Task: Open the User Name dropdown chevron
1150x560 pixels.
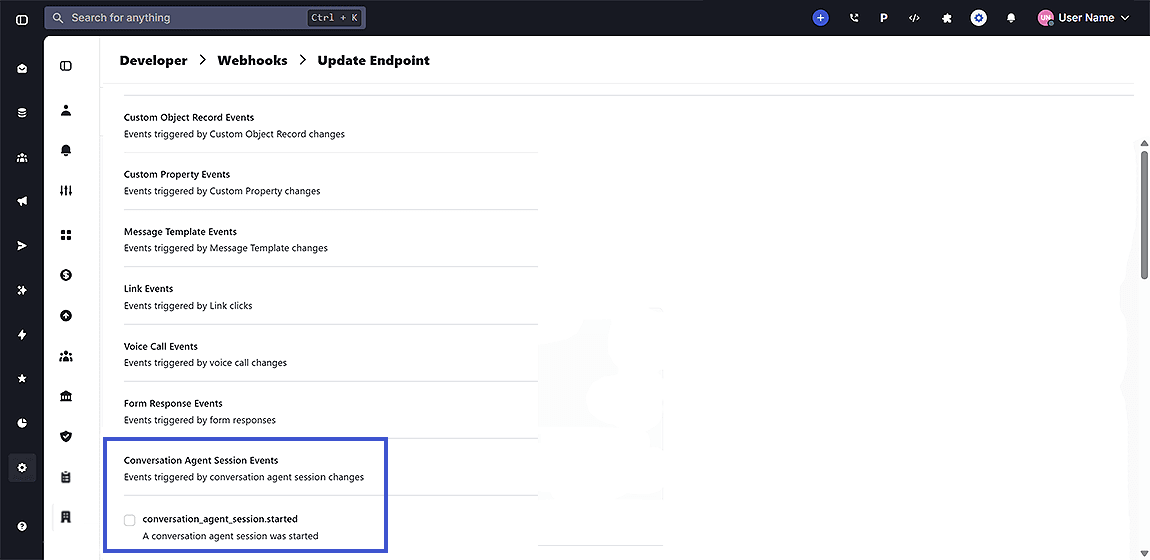Action: click(1126, 18)
